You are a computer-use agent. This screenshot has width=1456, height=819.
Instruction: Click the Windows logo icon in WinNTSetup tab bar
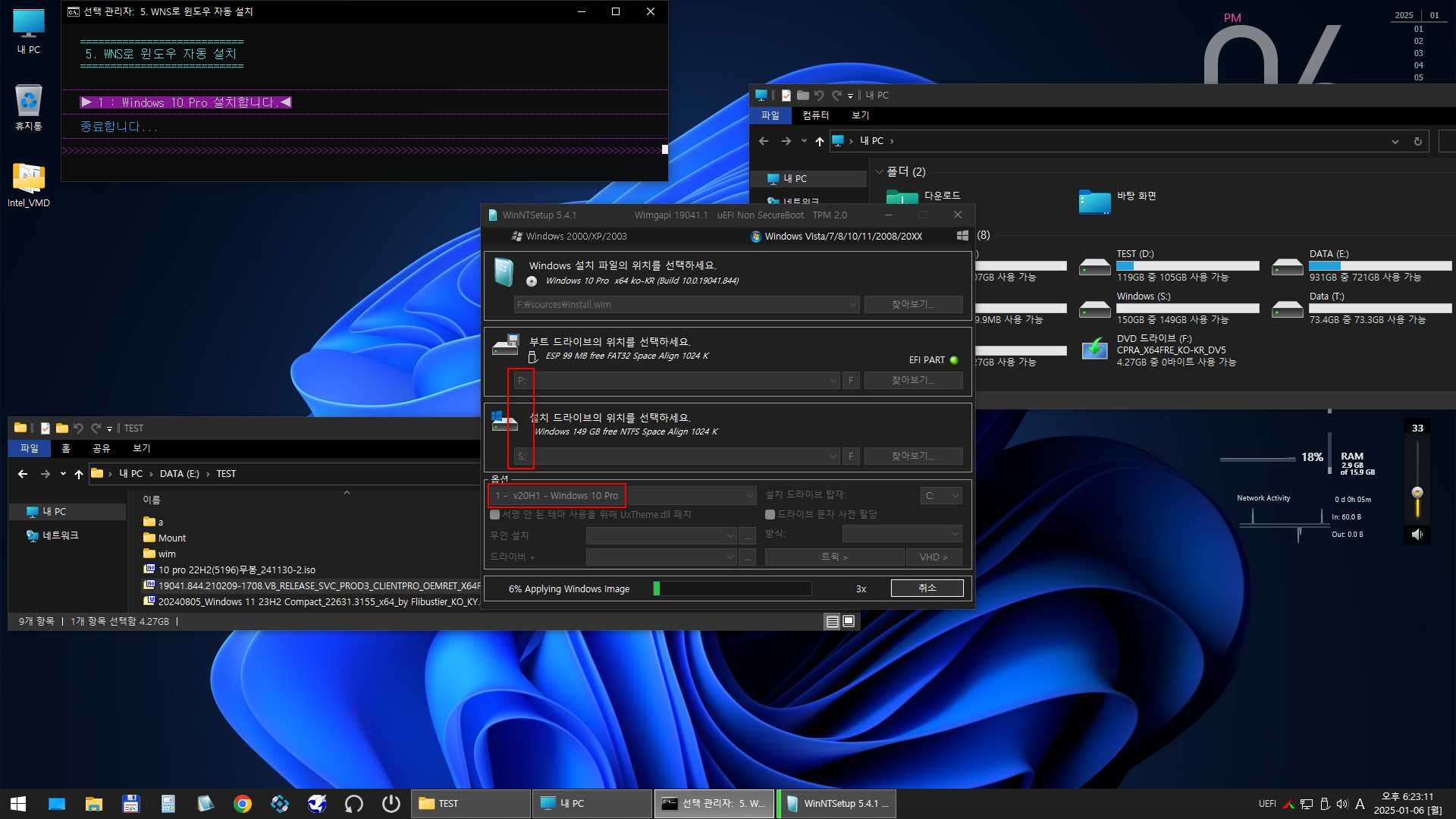tap(962, 236)
